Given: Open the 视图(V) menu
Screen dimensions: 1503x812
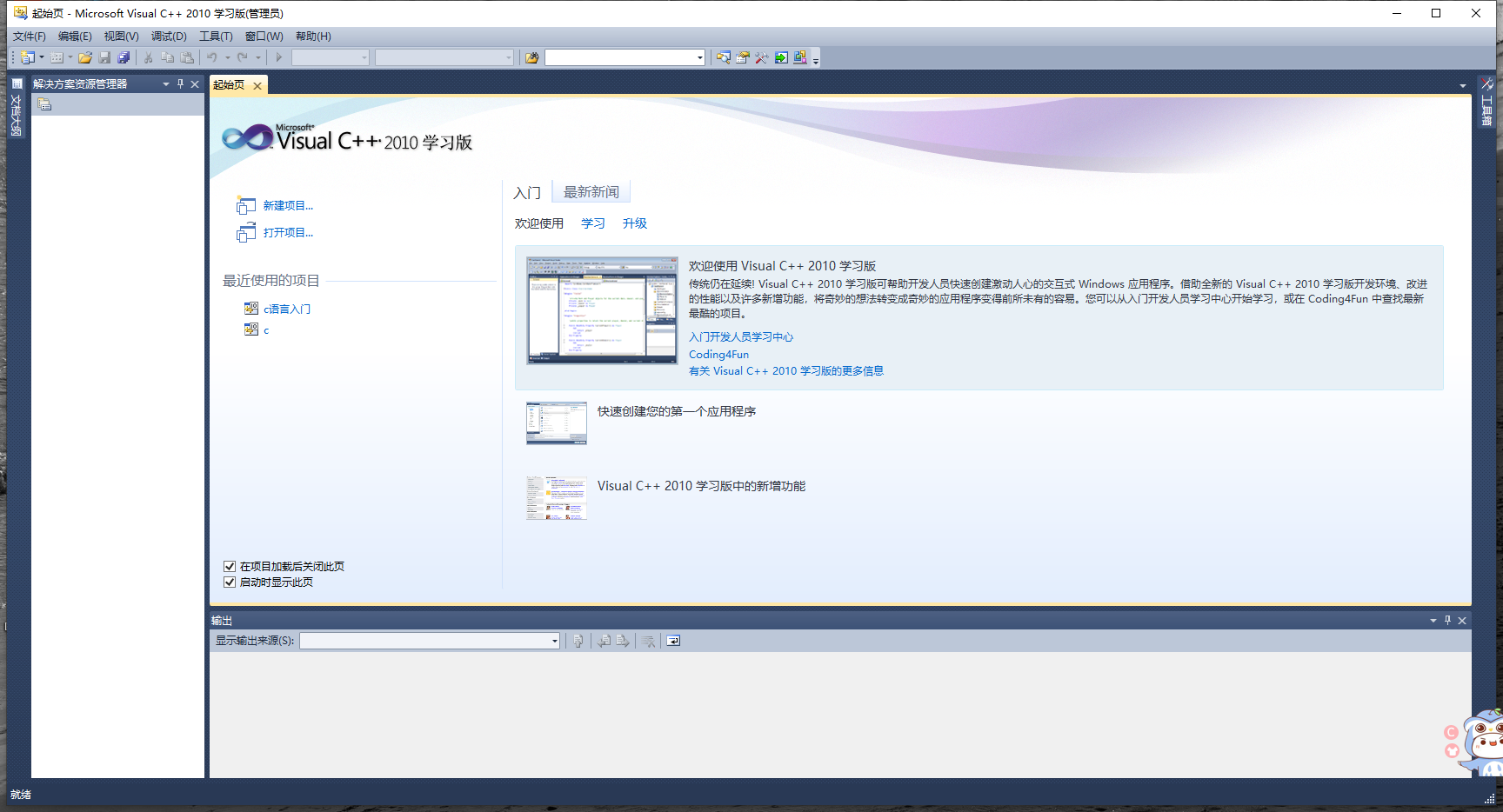Looking at the screenshot, I should coord(122,37).
